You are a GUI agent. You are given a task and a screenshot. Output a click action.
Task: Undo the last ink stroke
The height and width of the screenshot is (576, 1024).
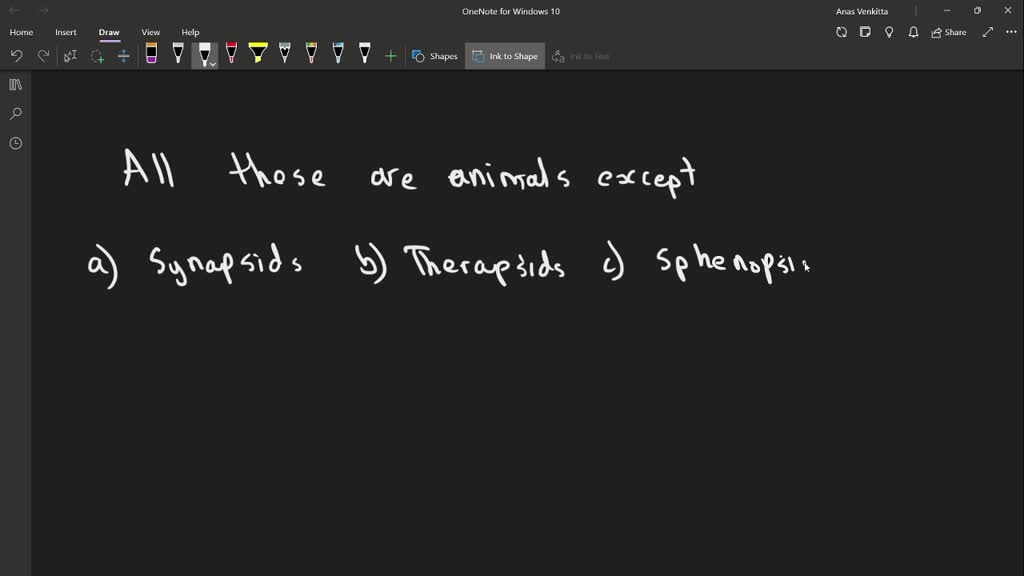[x=16, y=56]
